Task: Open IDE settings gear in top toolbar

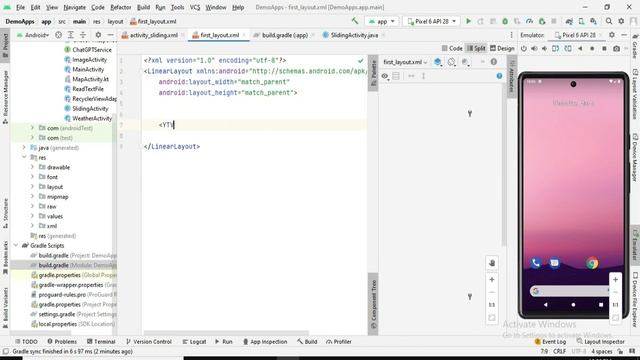Action: click(x=621, y=21)
